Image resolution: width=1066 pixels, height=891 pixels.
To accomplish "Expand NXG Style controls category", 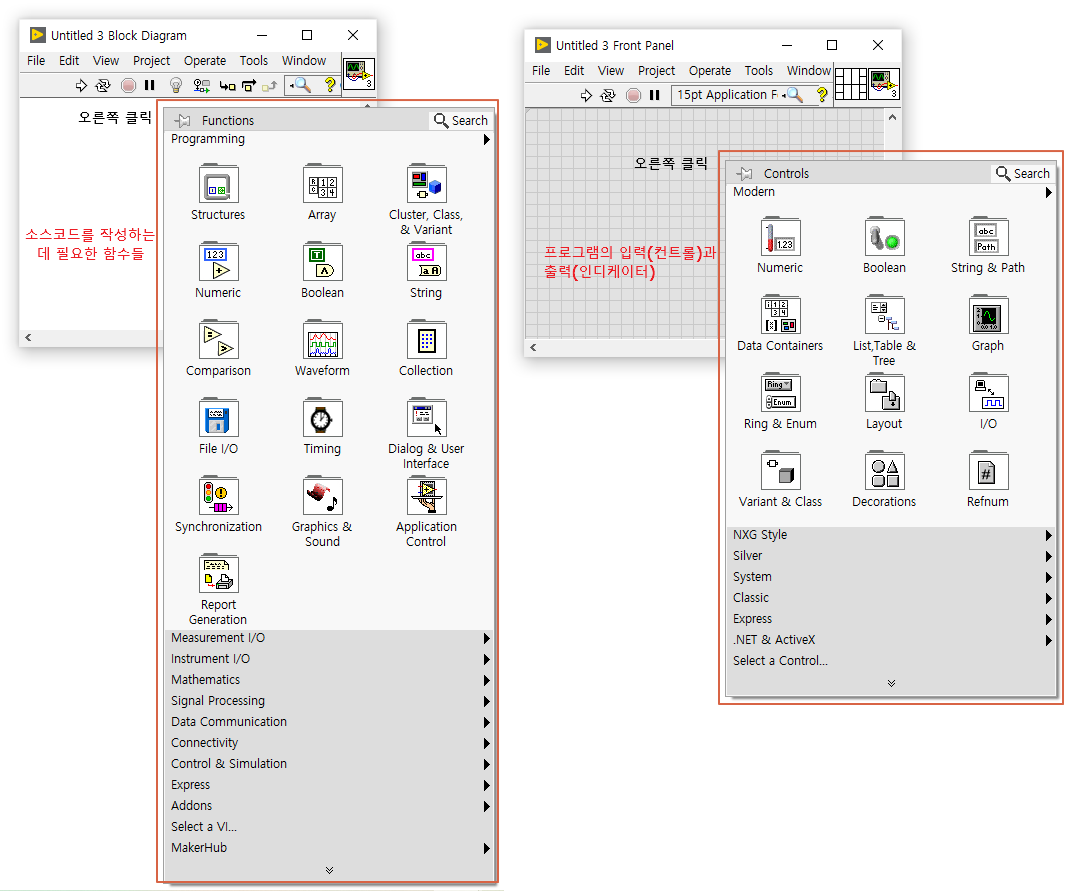I will point(891,535).
